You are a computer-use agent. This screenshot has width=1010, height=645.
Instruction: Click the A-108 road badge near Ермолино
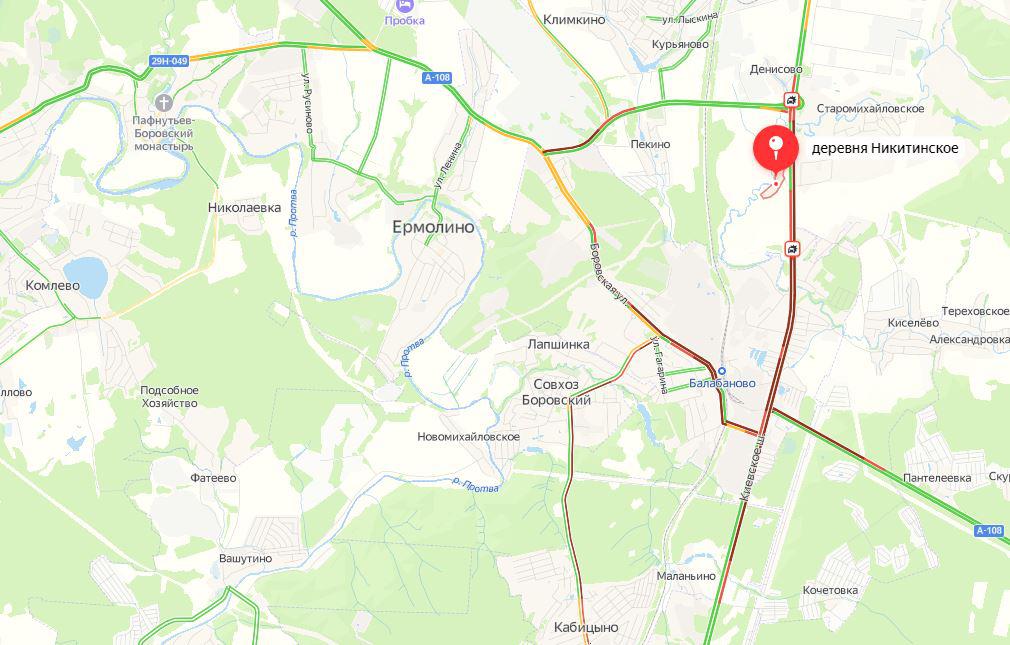[437, 78]
